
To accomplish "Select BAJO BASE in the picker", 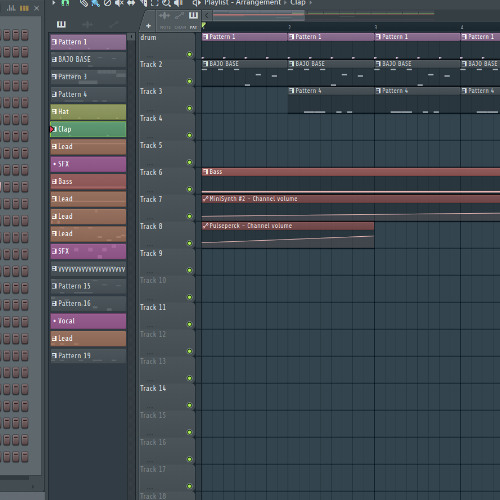I will point(88,59).
